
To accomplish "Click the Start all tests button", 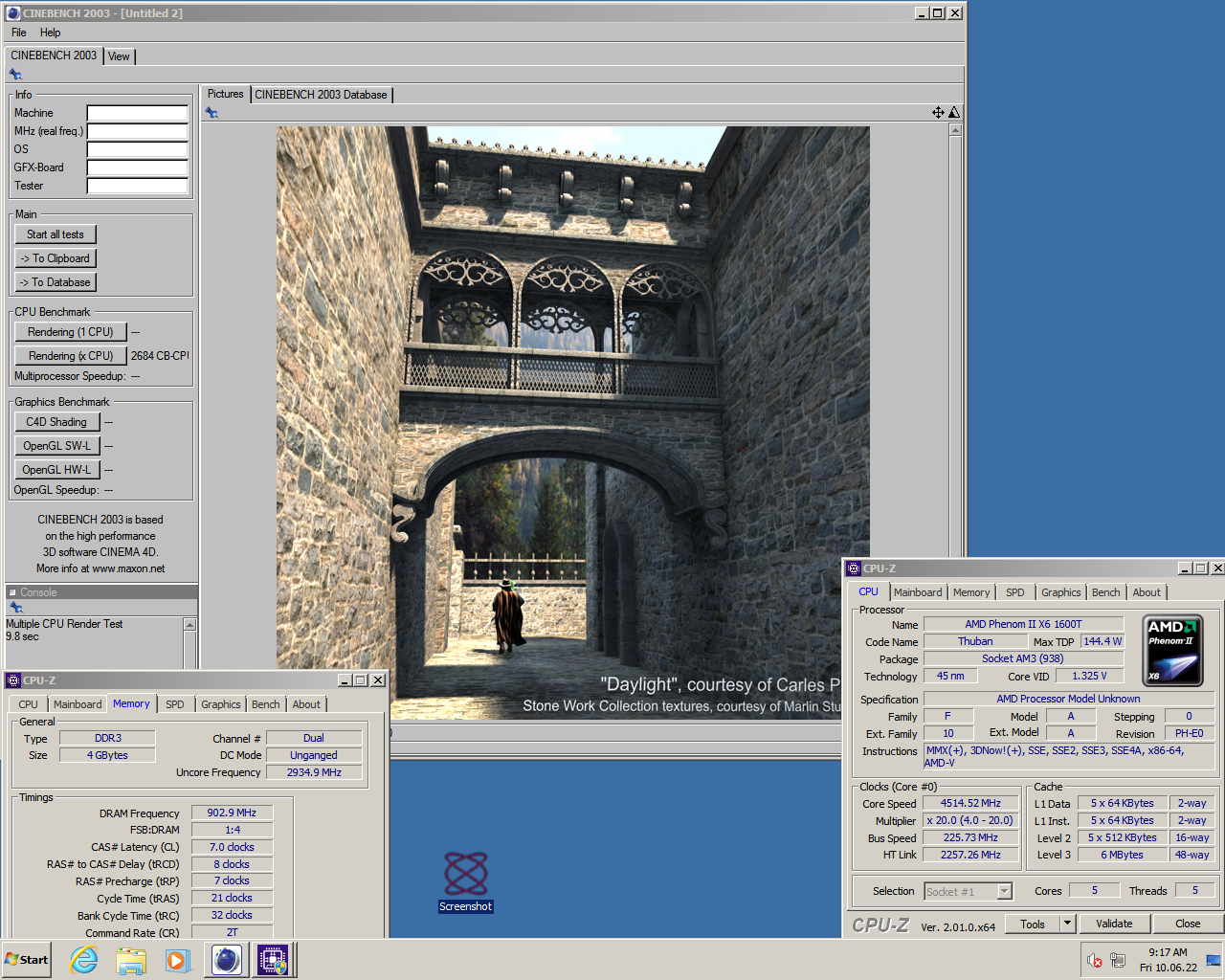I will tap(56, 234).
